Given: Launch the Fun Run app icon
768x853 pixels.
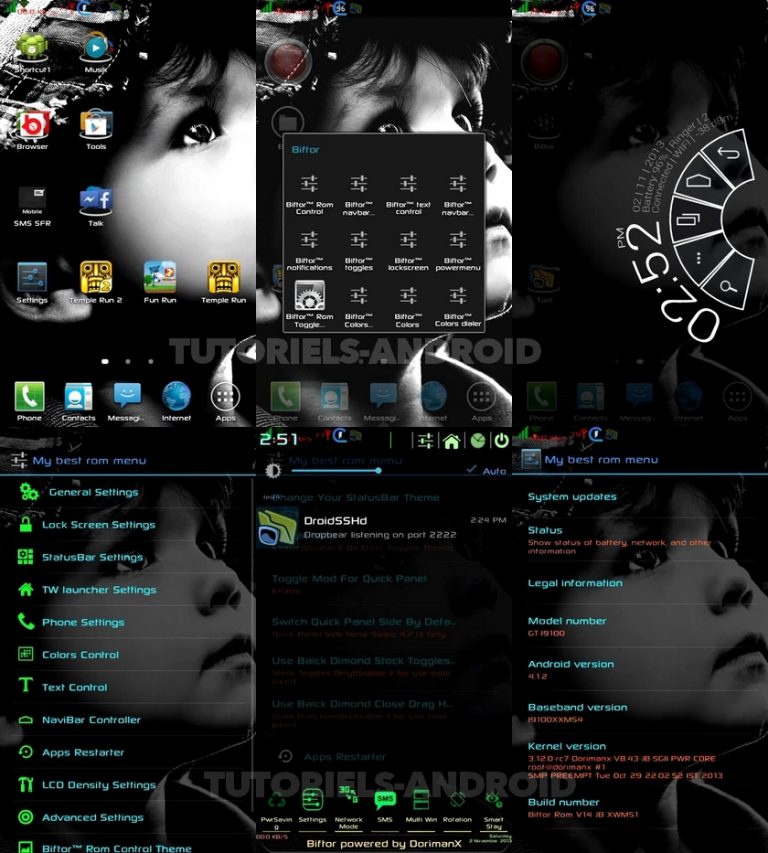Looking at the screenshot, I should [x=159, y=277].
